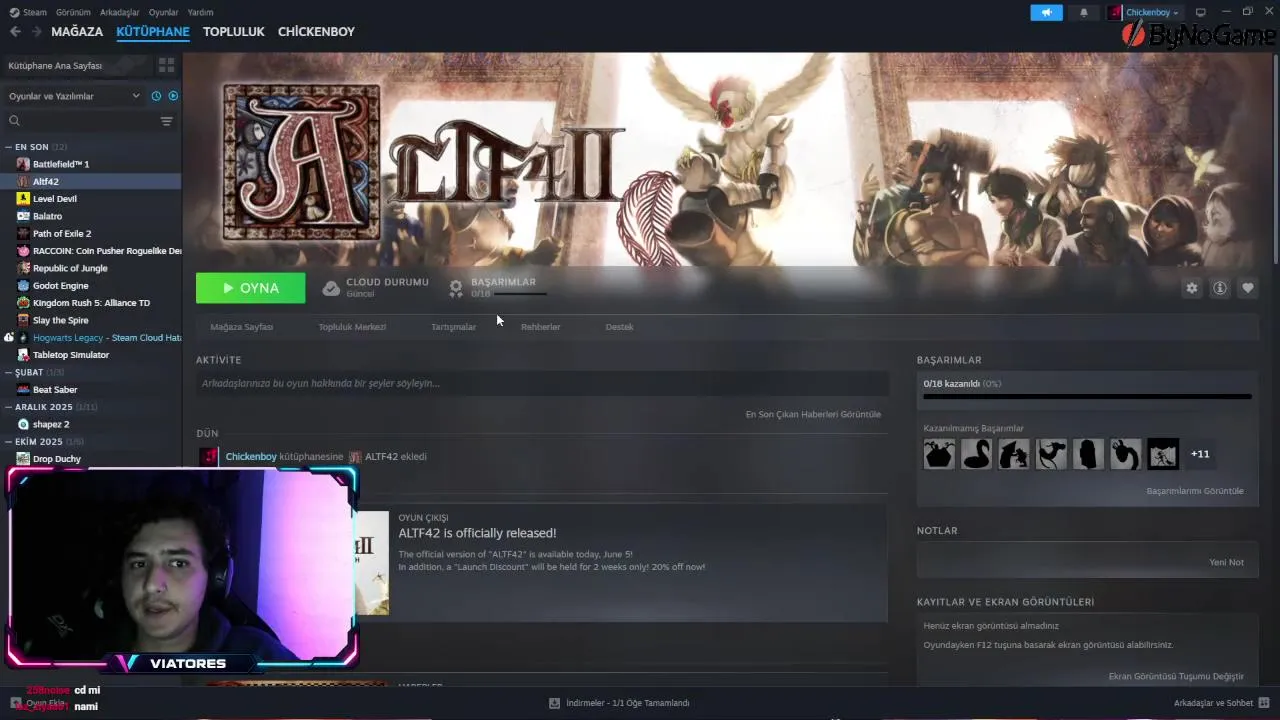Open the CHİCKENBOY profile tab
The width and height of the screenshot is (1280, 720).
316,32
